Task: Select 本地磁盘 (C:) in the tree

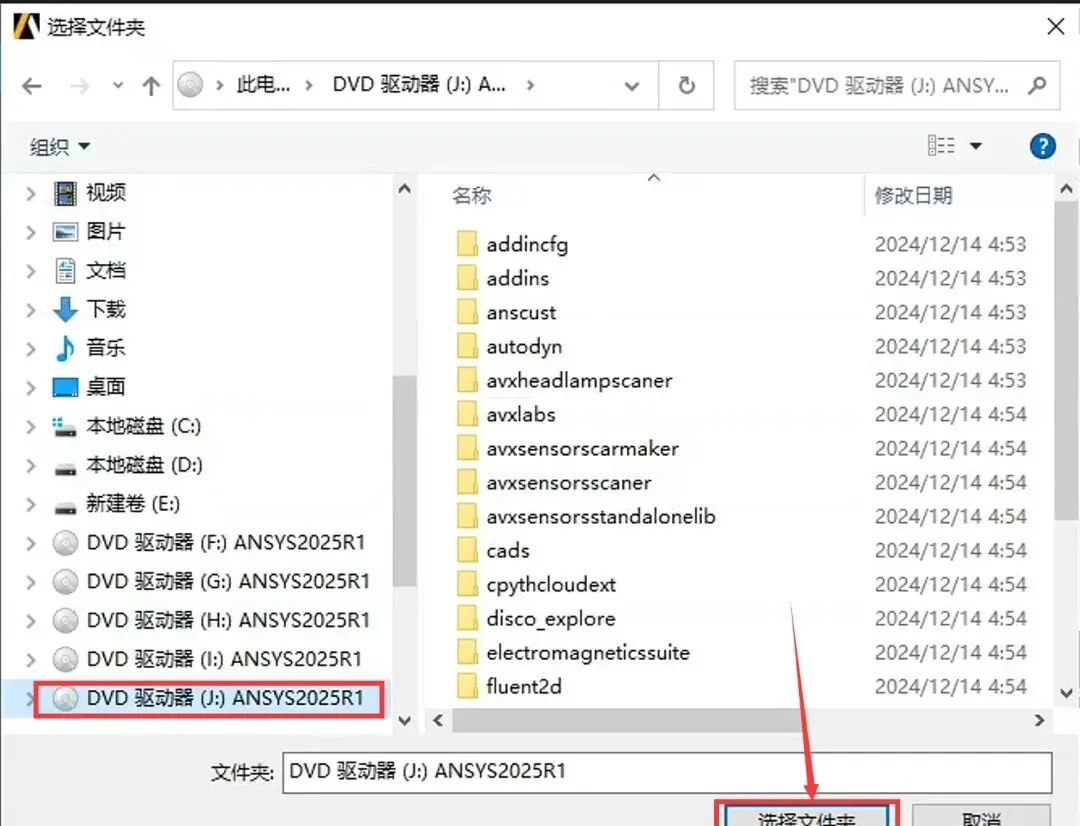Action: tap(143, 426)
